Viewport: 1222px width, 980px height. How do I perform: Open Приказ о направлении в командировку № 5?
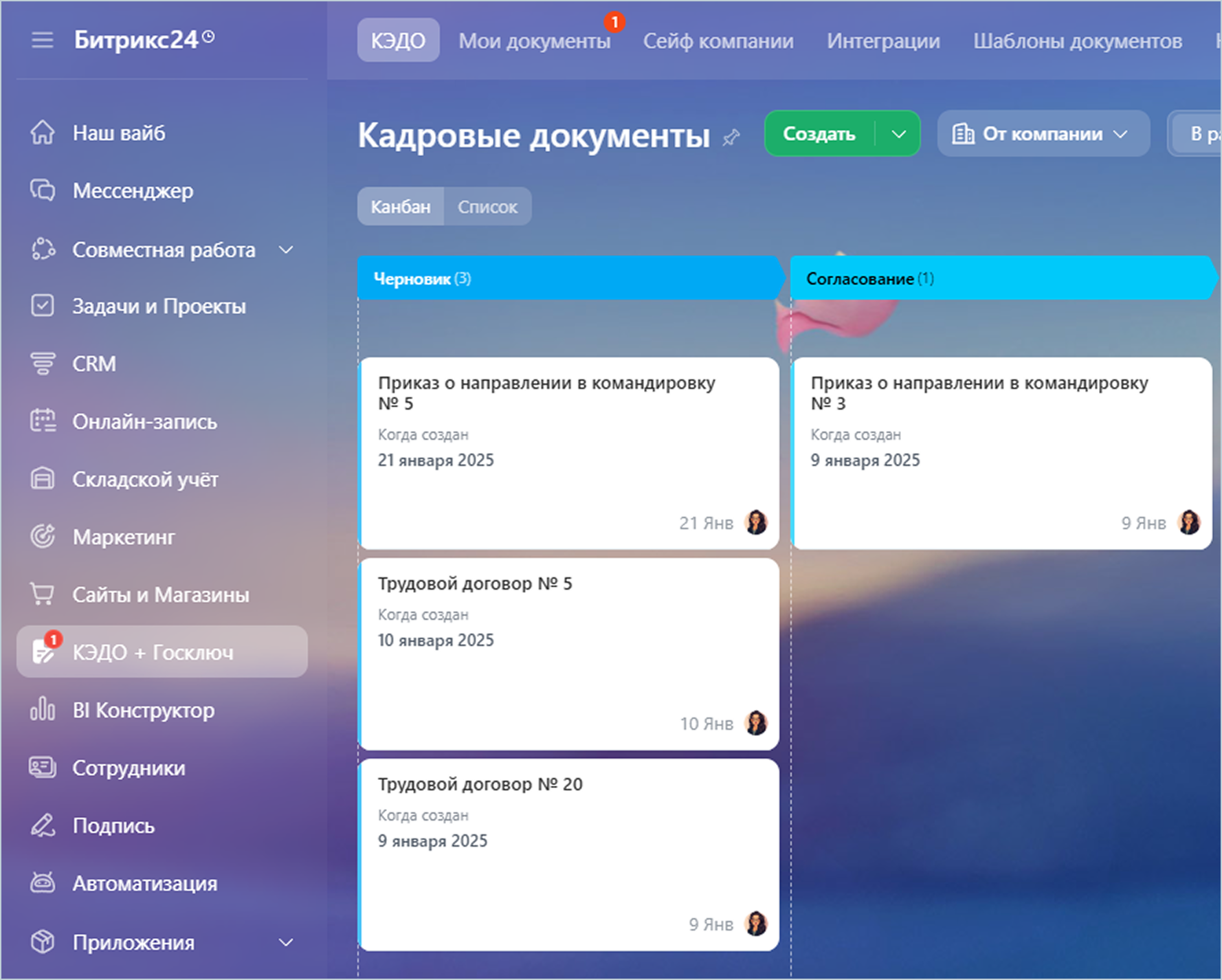569,453
